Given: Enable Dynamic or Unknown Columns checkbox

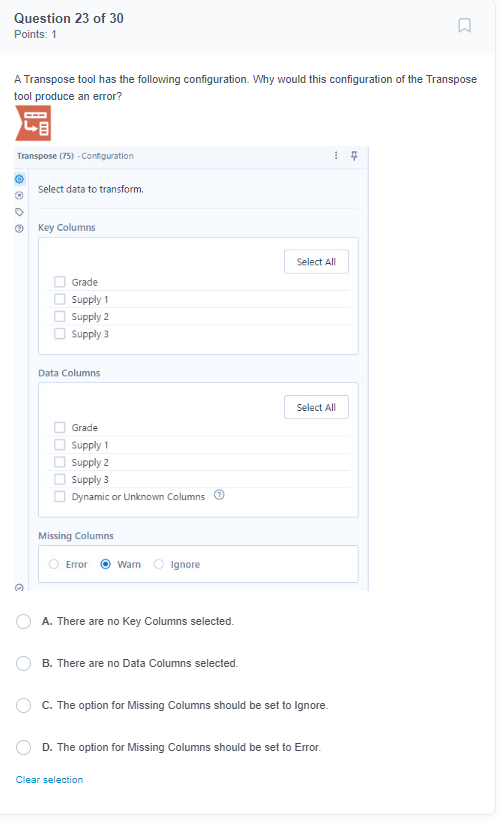Looking at the screenshot, I should click(x=60, y=497).
